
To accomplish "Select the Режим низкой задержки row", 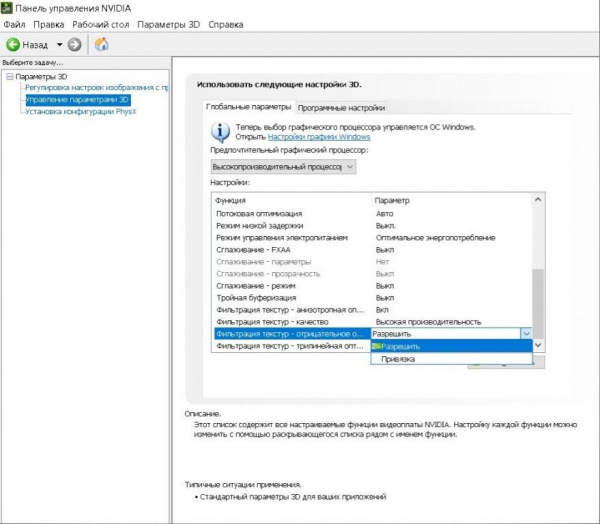I will coord(371,226).
